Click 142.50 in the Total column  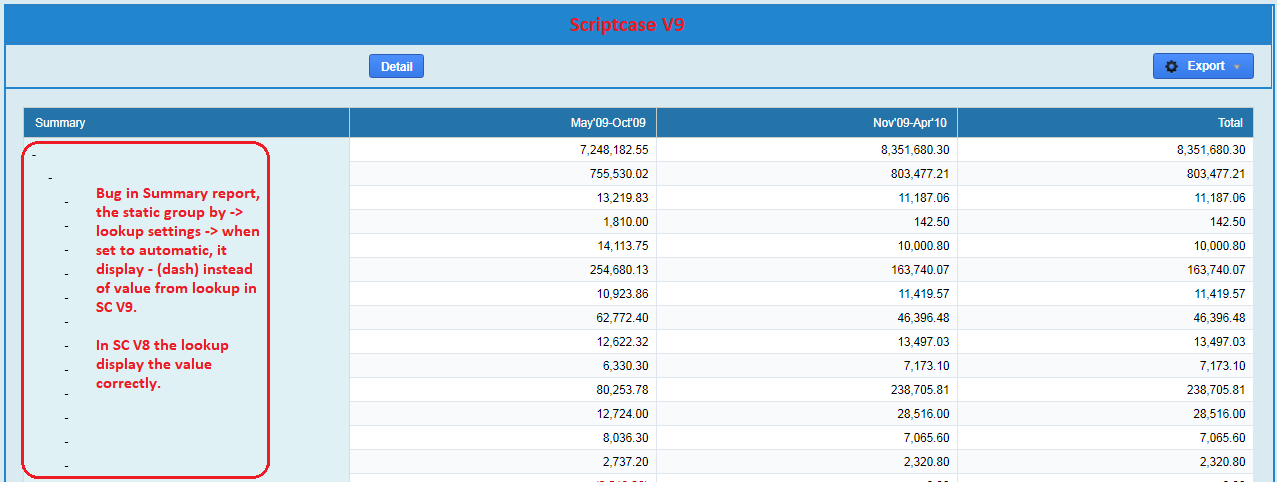coord(1228,222)
